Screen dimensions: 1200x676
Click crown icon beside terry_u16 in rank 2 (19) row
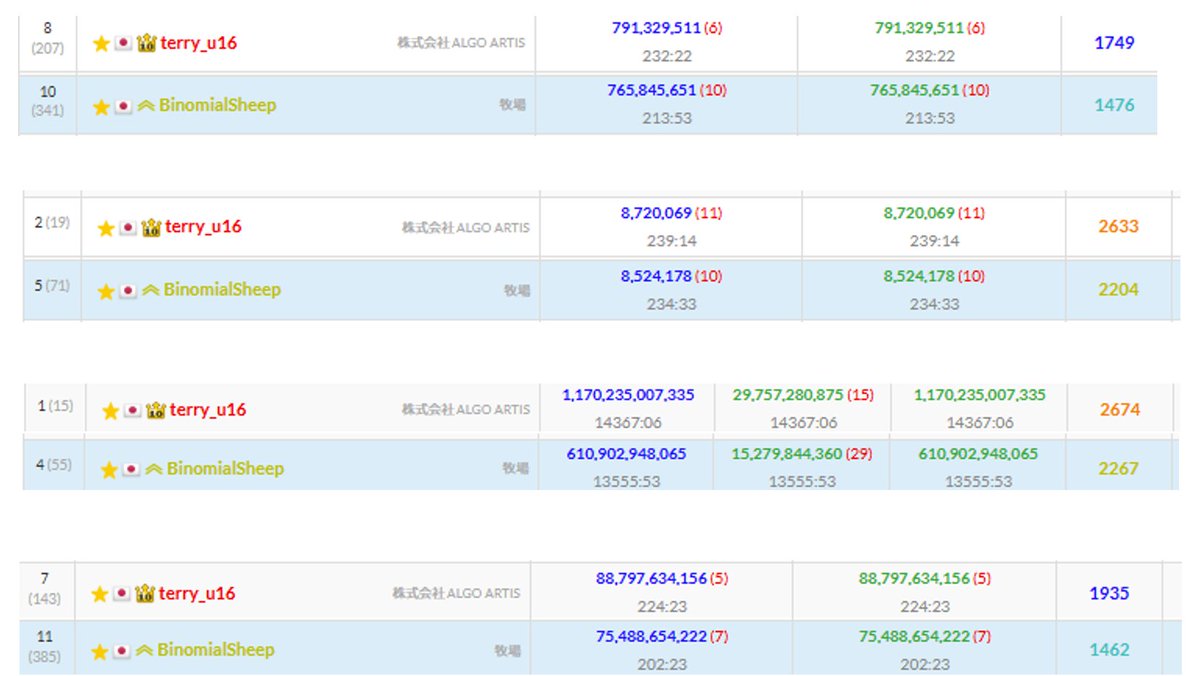click(x=152, y=227)
